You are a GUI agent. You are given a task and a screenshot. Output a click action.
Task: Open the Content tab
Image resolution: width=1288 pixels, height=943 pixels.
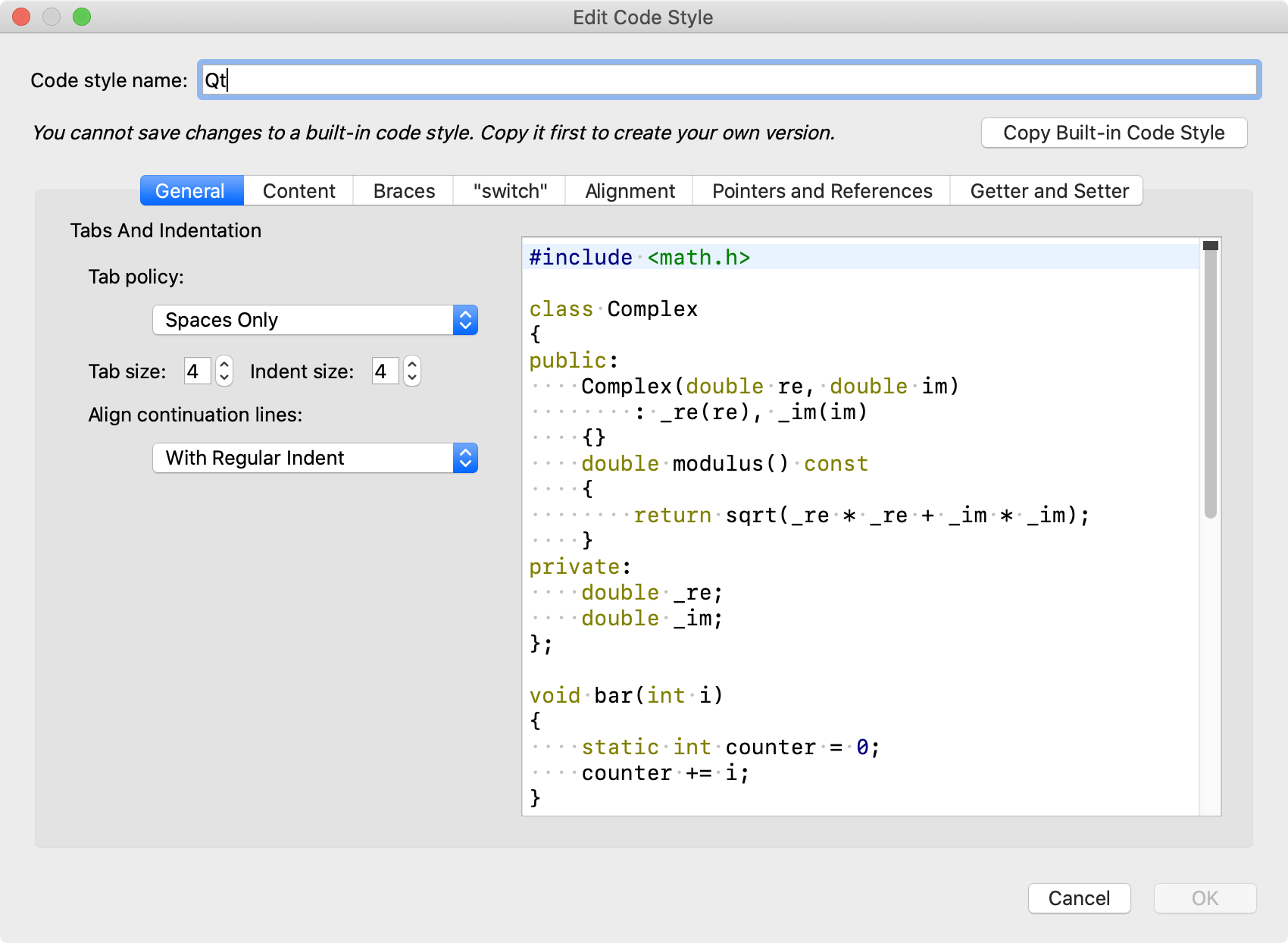click(x=299, y=191)
